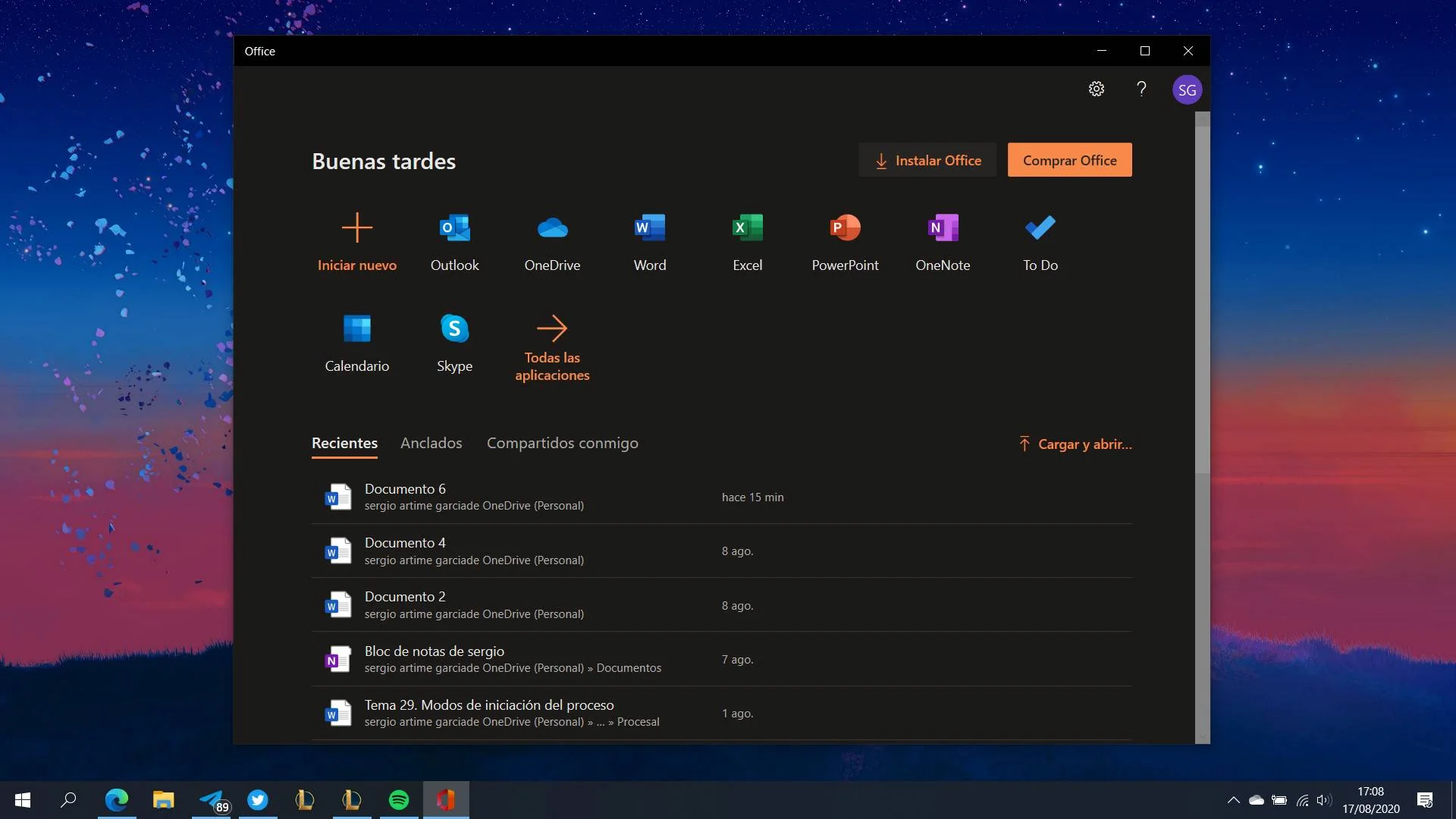The image size is (1456, 819).
Task: Click the second League of Legends taskbar icon
Action: (x=352, y=800)
